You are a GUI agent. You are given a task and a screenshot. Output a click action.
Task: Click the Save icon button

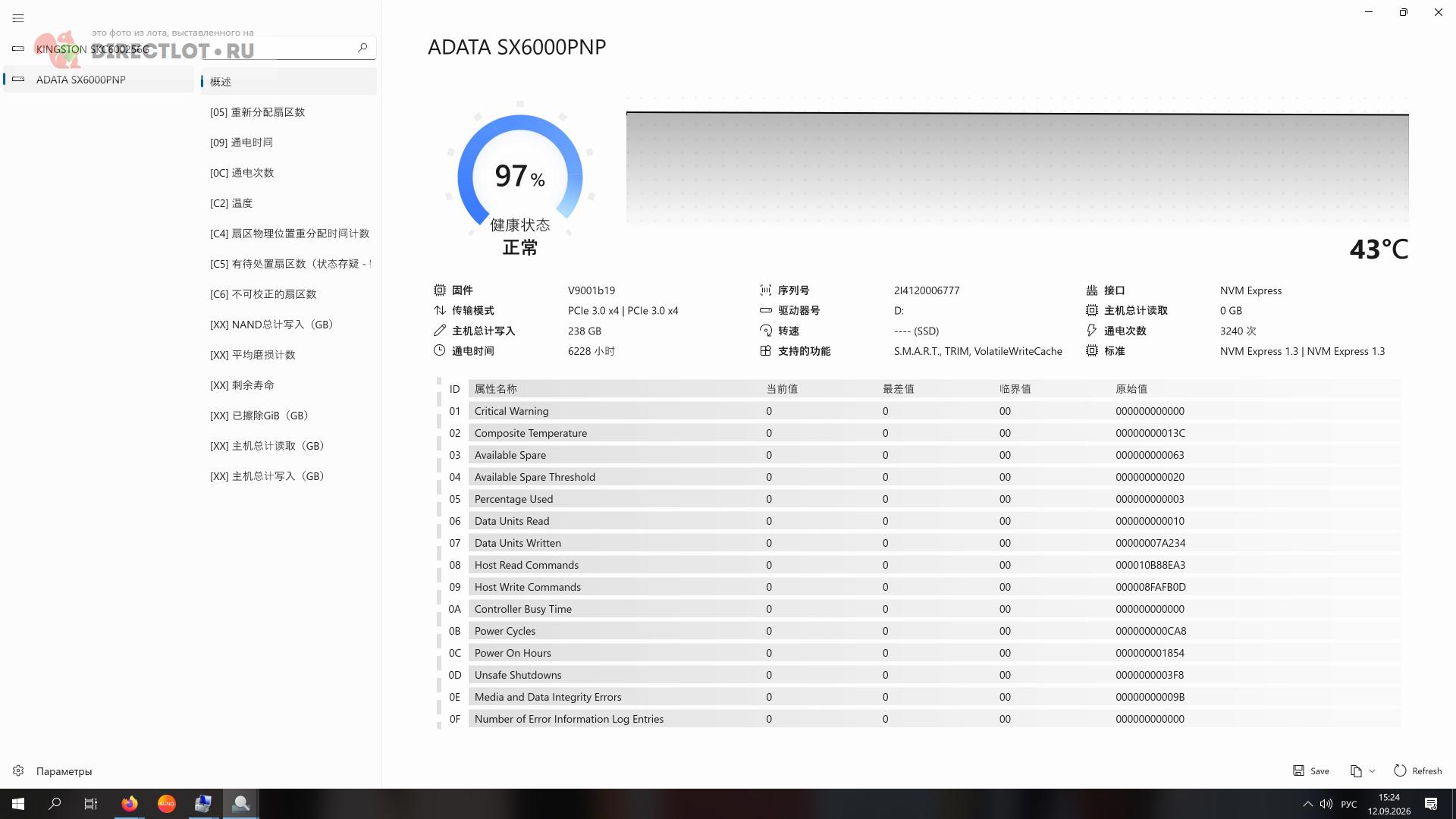(1311, 771)
